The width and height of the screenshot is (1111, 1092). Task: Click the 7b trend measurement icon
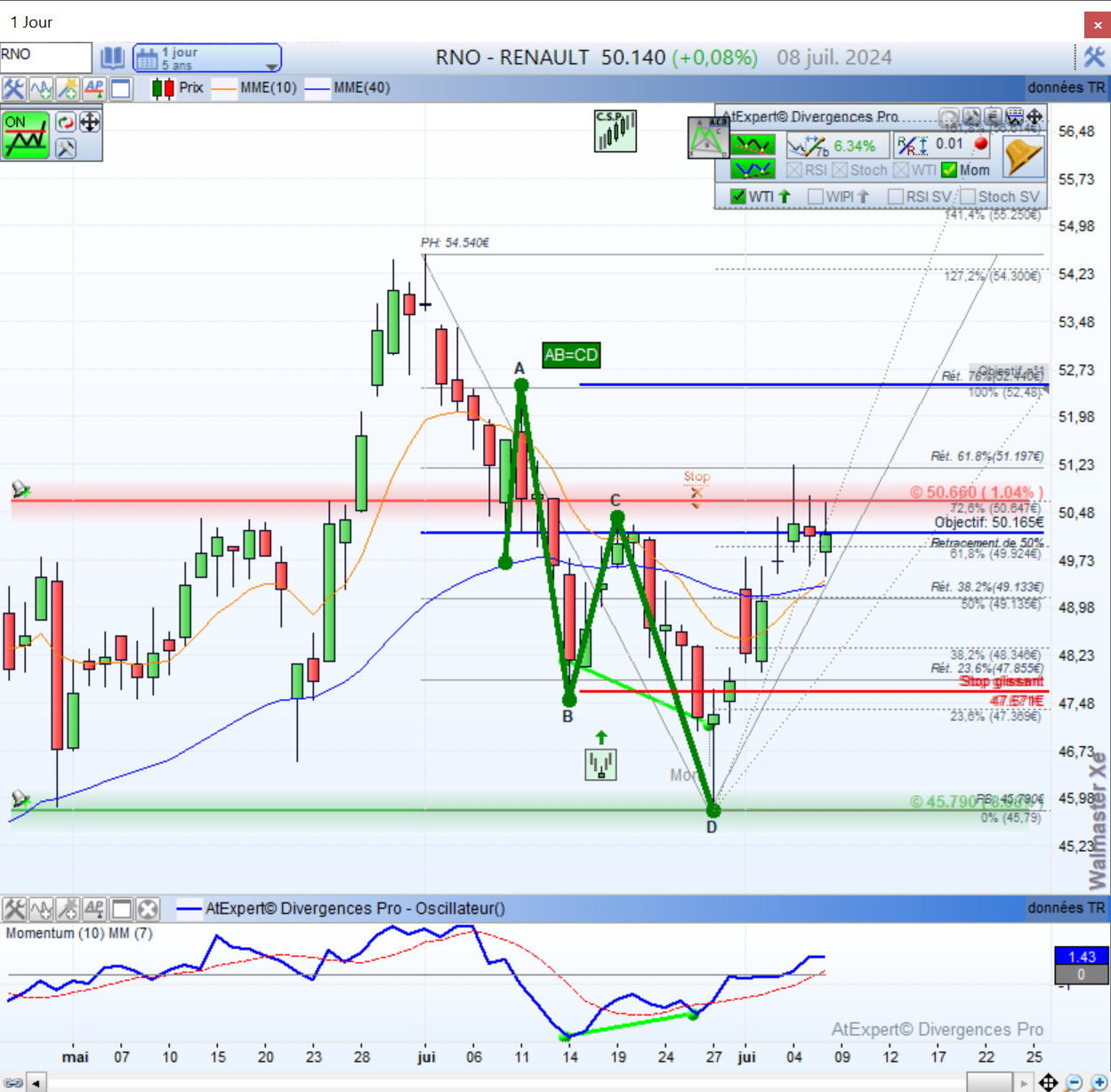(x=807, y=146)
